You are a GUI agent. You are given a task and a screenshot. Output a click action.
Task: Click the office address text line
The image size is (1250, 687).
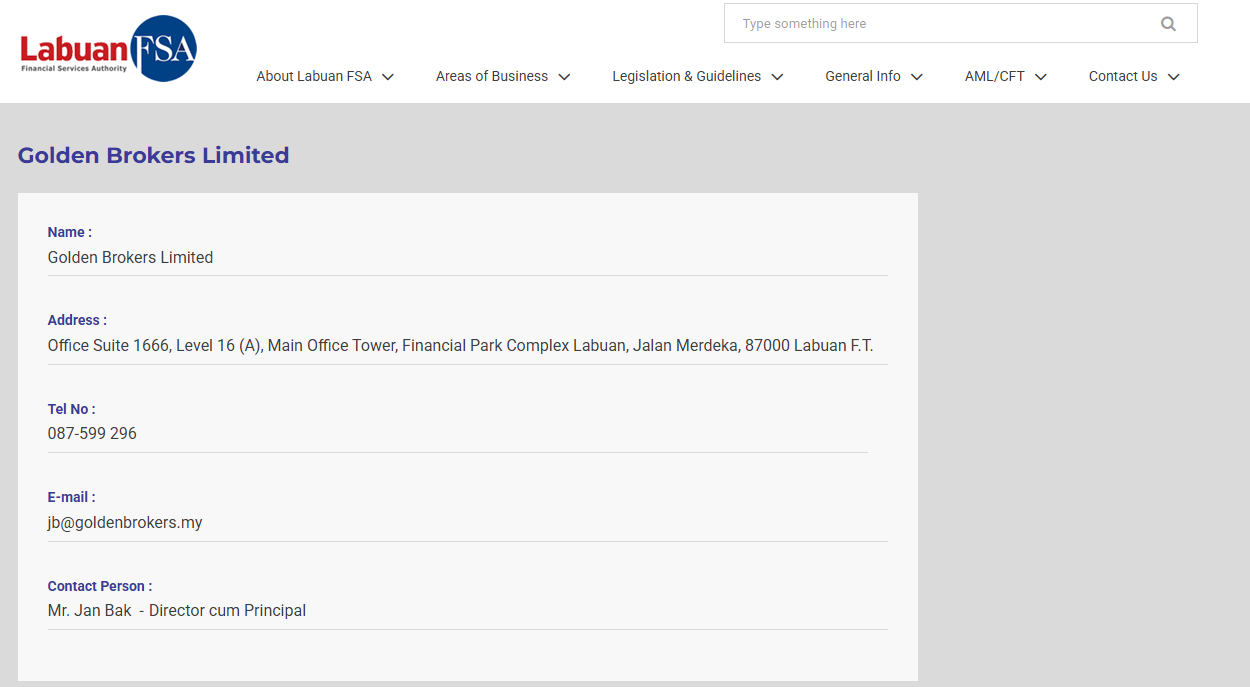pyautogui.click(x=460, y=345)
